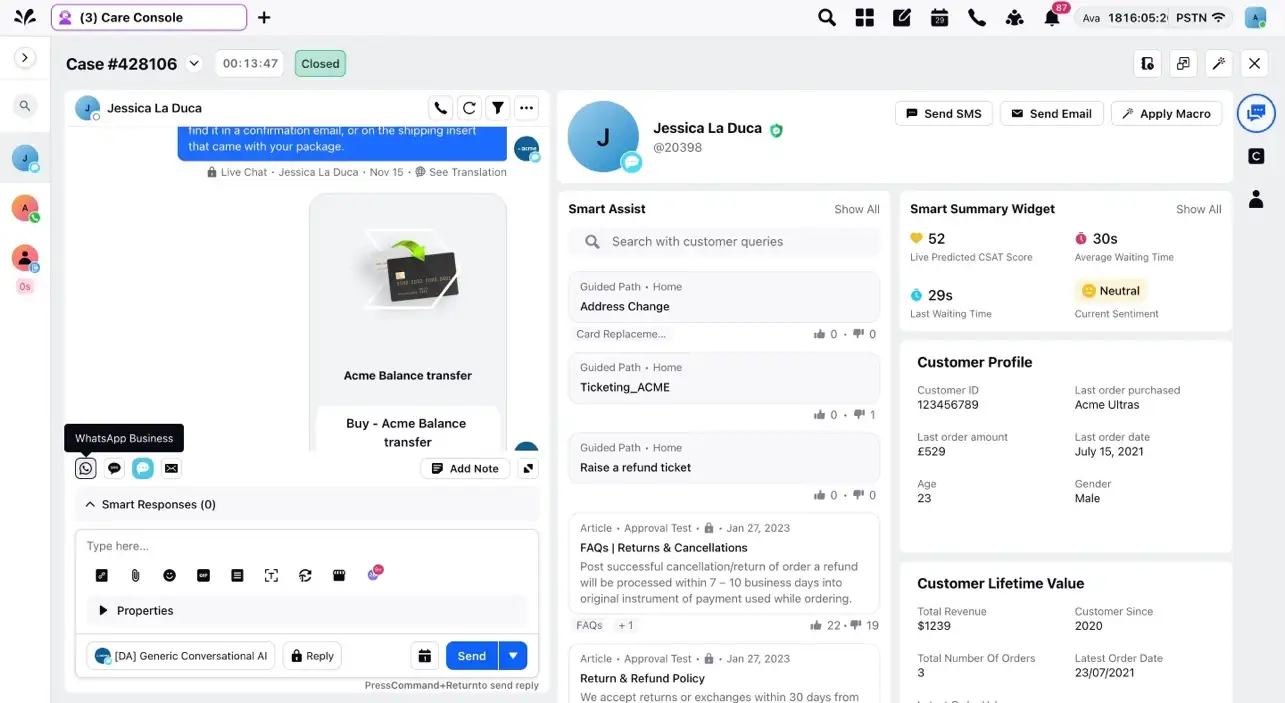Screen dimensions: 1285x703
Task: Click the Send SMS button
Action: coord(944,113)
